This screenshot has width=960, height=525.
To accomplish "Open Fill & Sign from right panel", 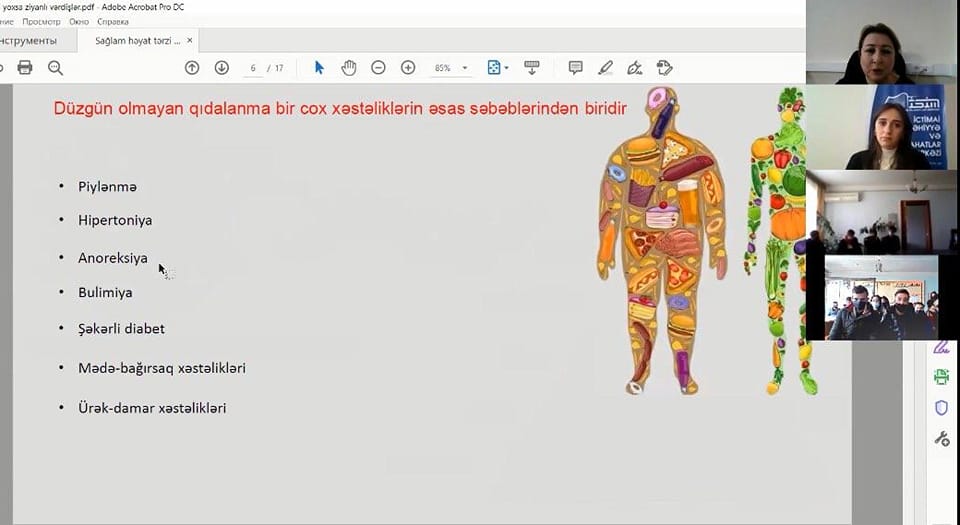I will (941, 348).
